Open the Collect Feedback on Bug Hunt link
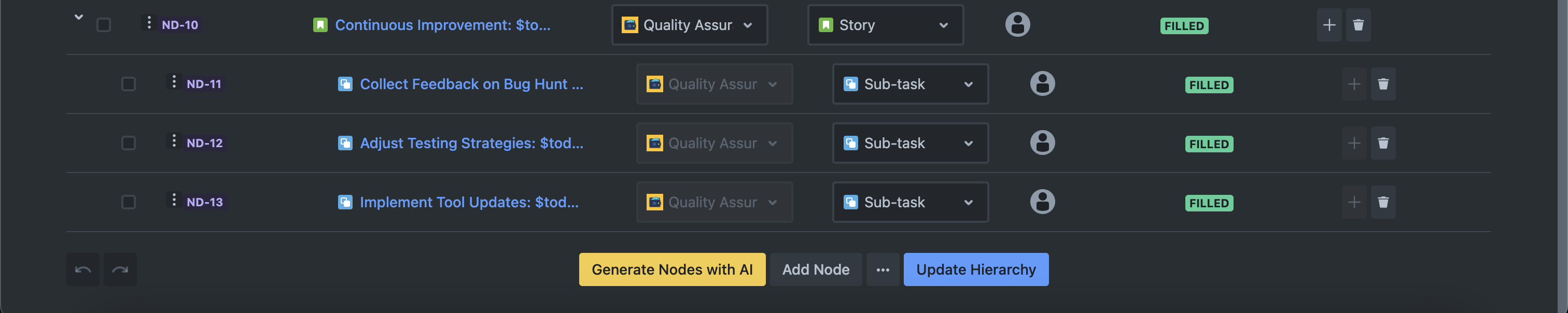The height and width of the screenshot is (313, 1568). [471, 84]
